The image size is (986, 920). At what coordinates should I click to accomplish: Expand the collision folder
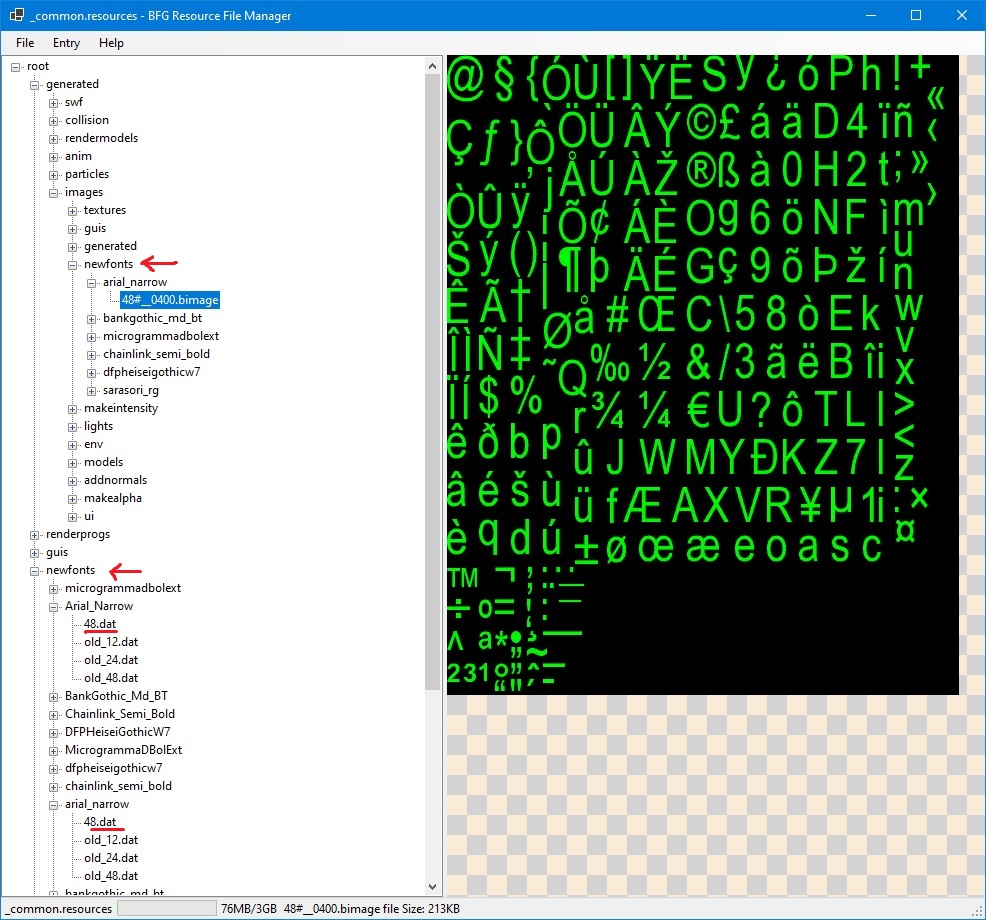[53, 121]
